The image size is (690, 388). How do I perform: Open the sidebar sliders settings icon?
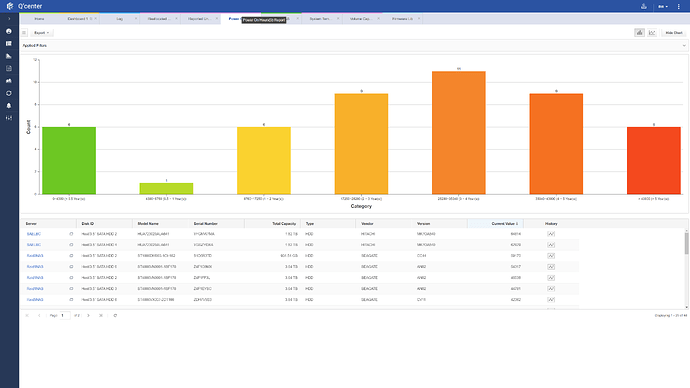click(9, 118)
